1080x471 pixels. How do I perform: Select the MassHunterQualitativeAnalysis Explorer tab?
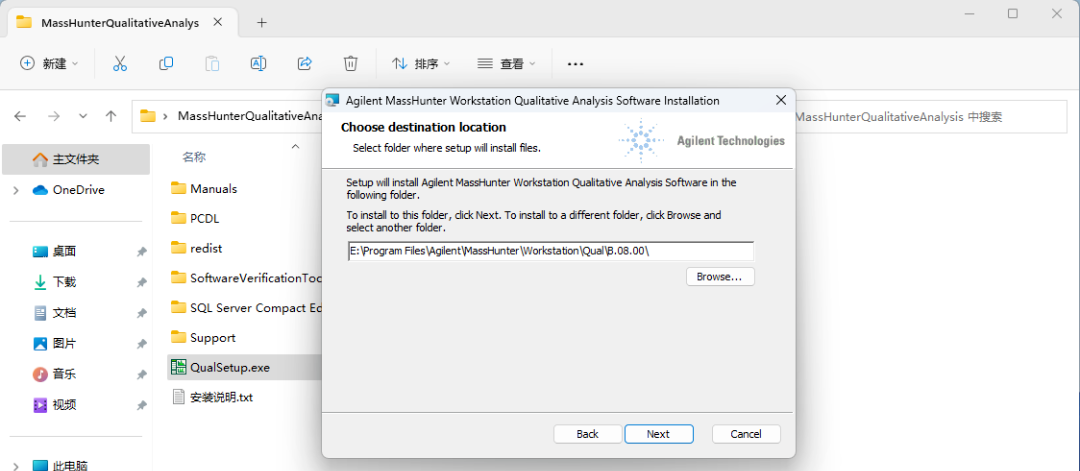119,23
